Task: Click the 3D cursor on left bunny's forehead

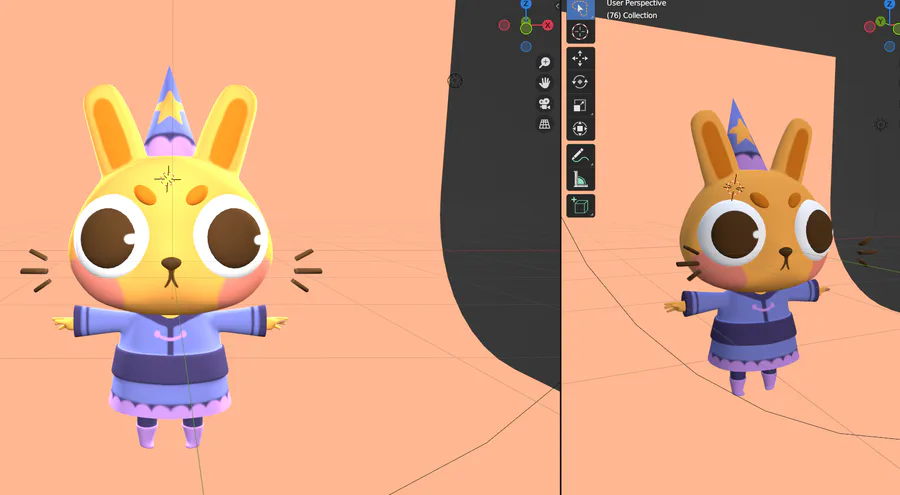Action: click(168, 180)
